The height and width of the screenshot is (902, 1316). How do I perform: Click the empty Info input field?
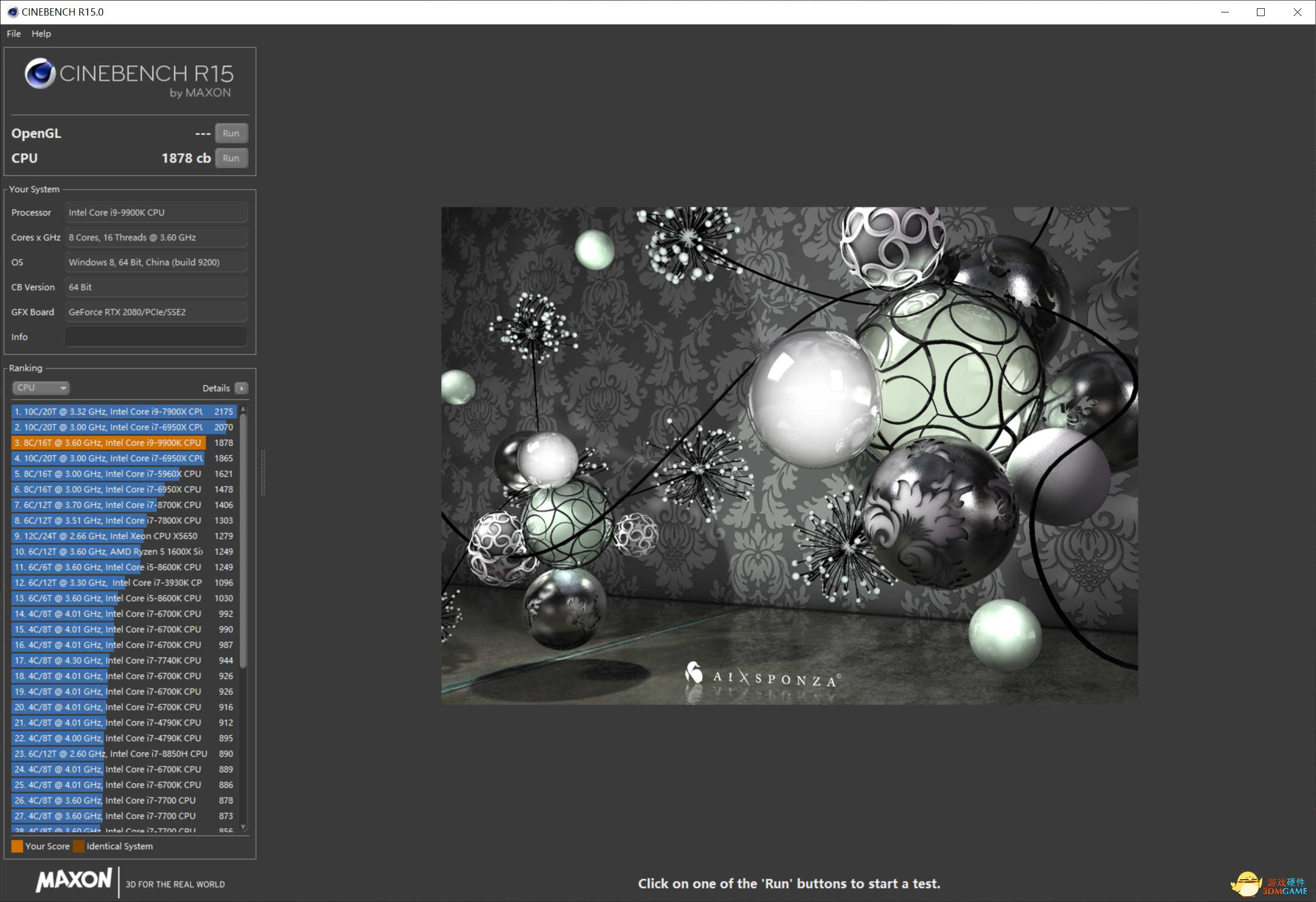click(x=155, y=337)
